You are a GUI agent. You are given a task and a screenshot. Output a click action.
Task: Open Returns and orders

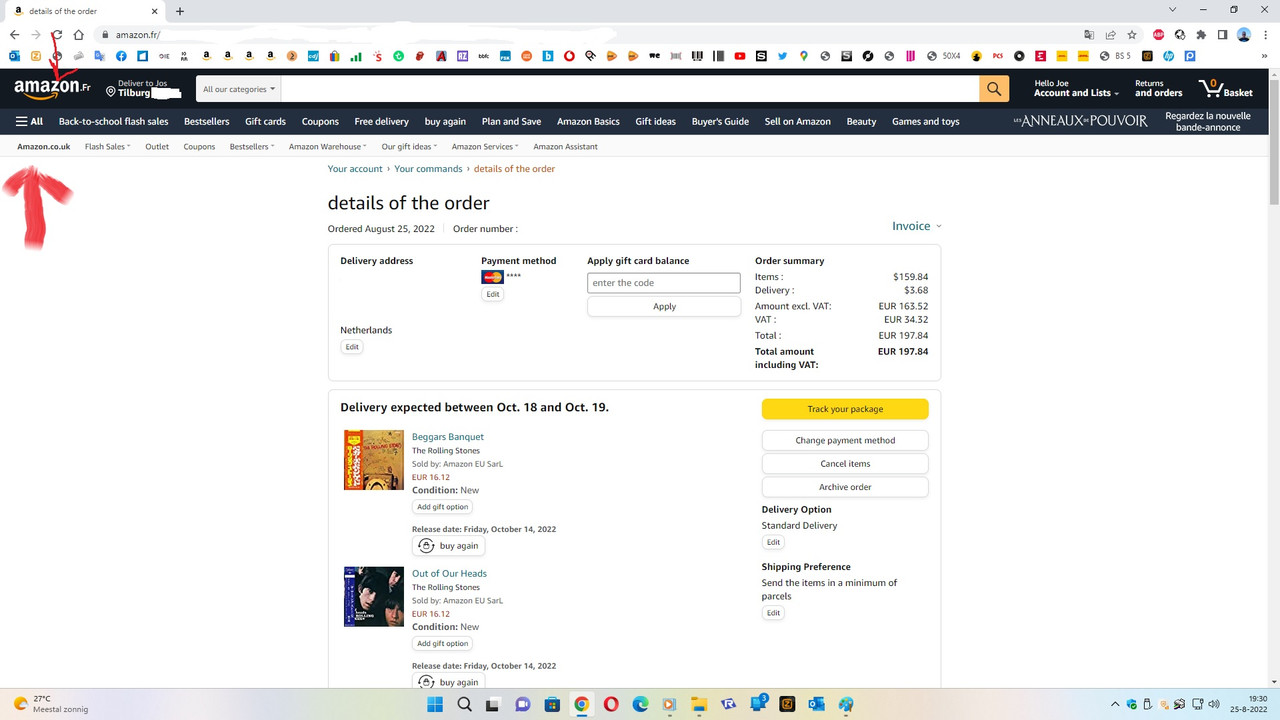(x=1158, y=89)
